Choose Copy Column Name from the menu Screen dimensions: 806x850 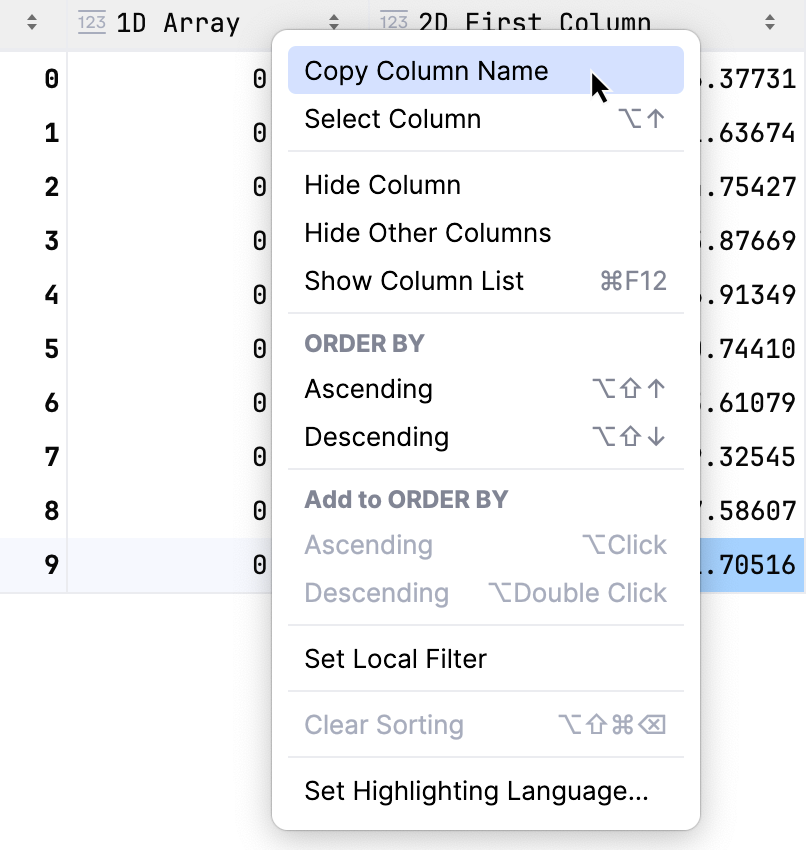click(424, 70)
